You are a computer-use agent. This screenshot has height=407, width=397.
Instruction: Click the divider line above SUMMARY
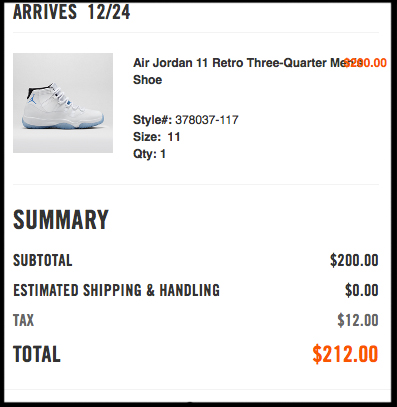(196, 184)
